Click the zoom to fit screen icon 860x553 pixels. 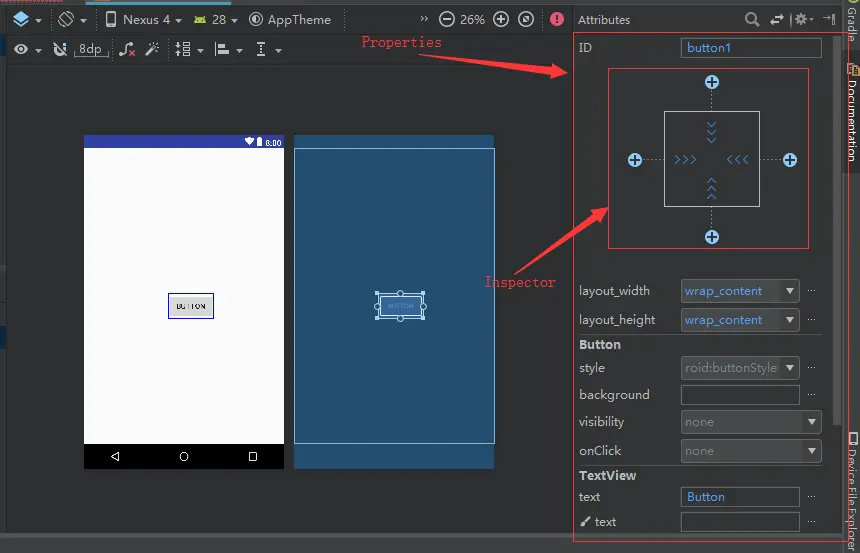click(x=526, y=20)
